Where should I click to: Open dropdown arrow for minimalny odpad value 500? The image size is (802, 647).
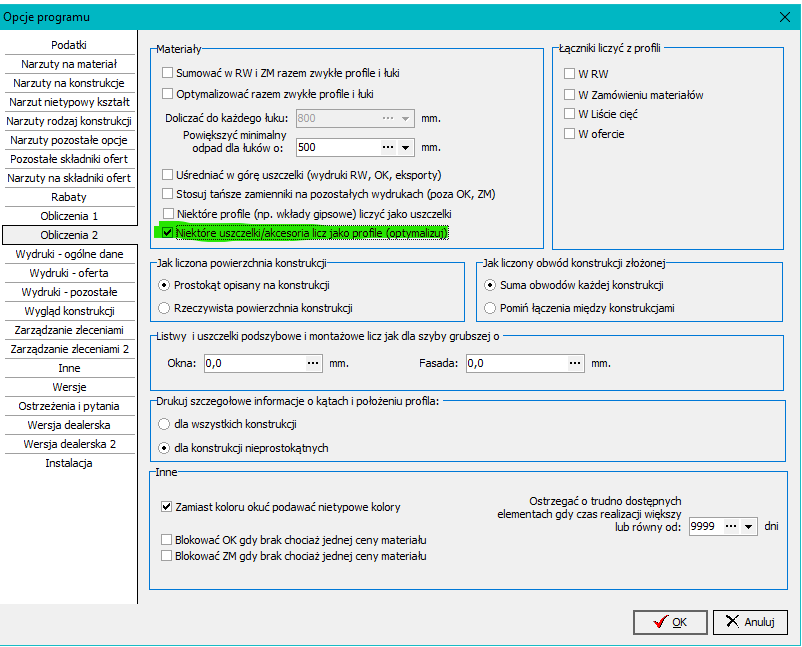(406, 147)
